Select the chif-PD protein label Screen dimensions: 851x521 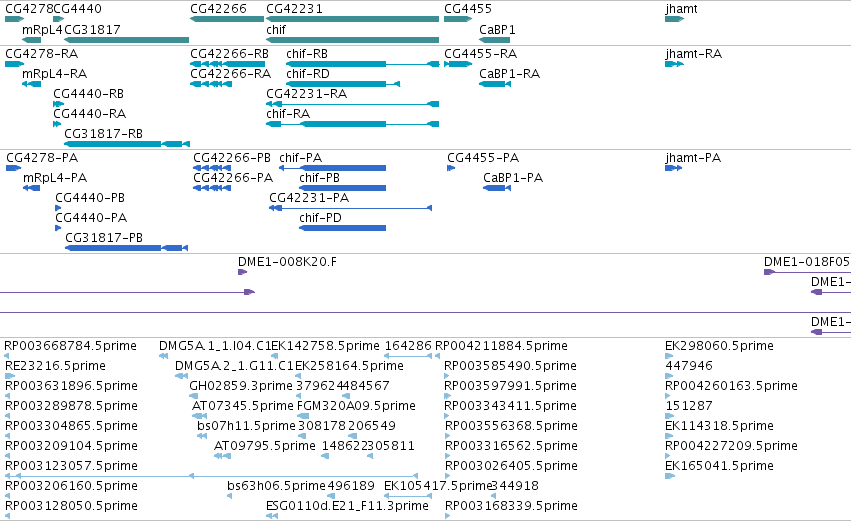coord(320,218)
